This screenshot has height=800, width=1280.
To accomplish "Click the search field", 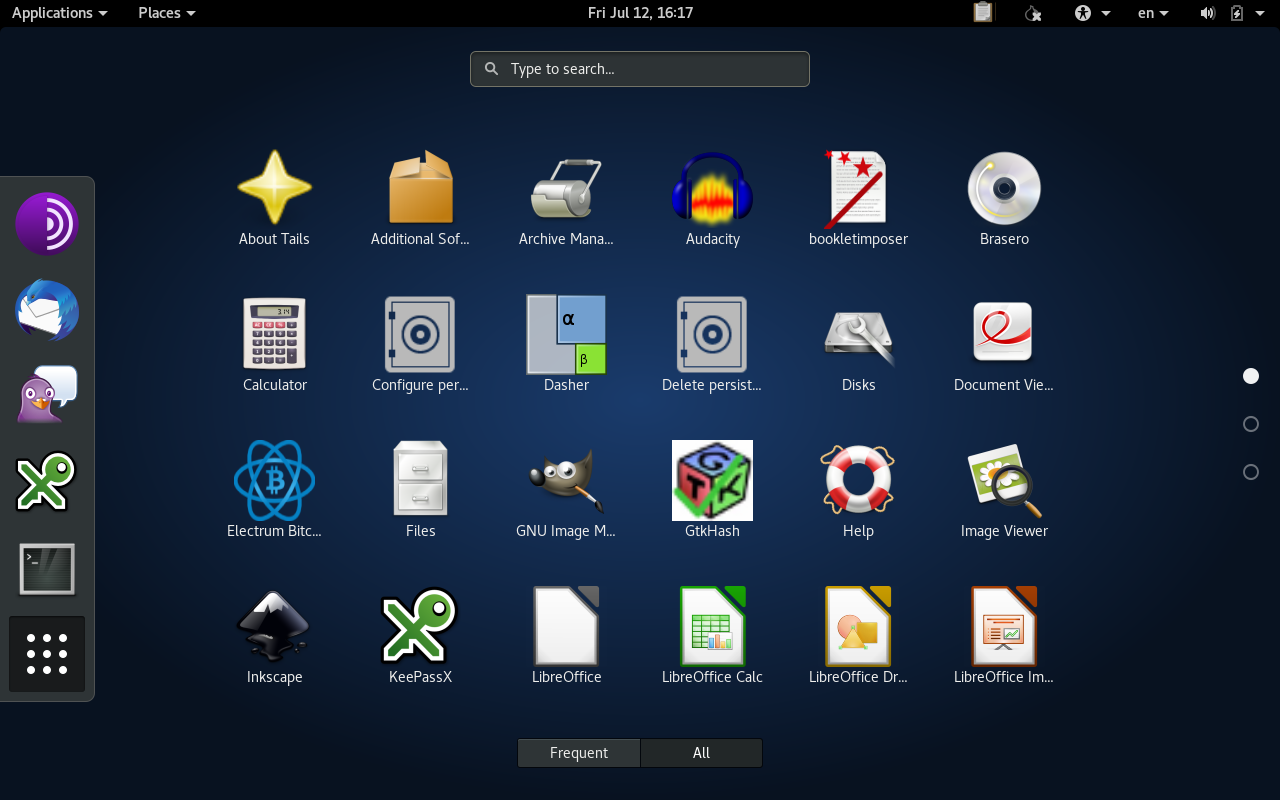I will pos(640,69).
